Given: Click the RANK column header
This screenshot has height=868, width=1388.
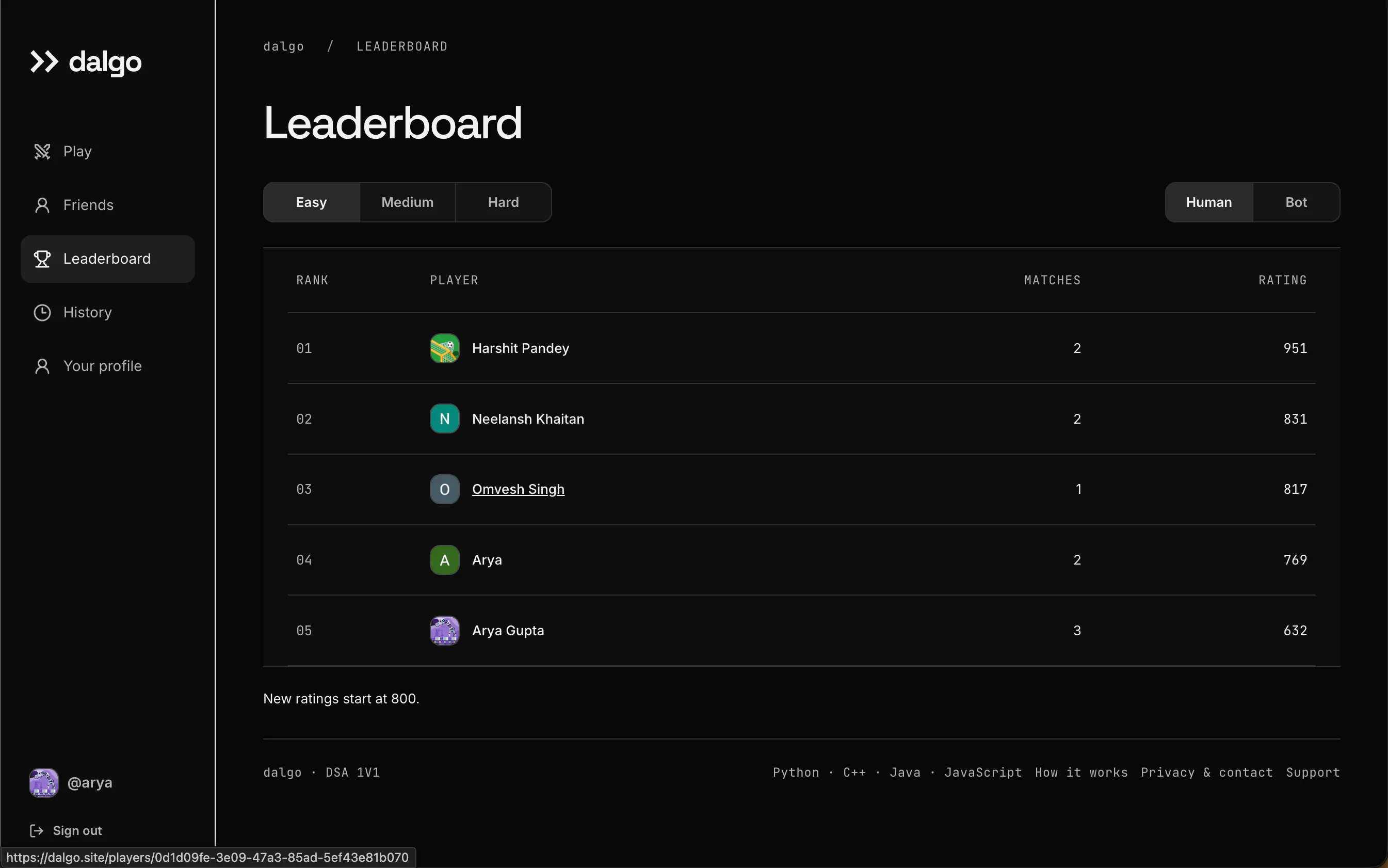Looking at the screenshot, I should point(312,280).
